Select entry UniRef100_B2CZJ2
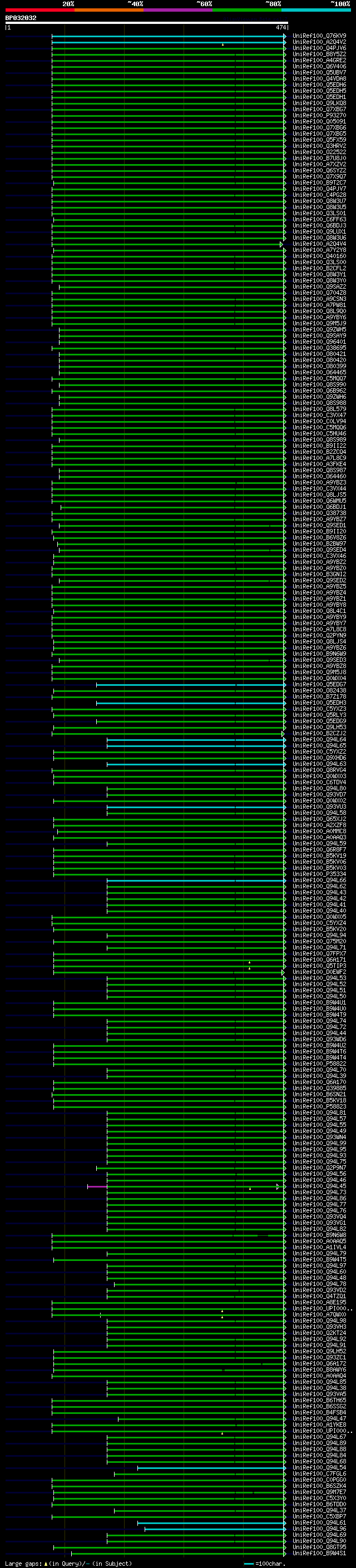The height and width of the screenshot is (1568, 356). (319, 734)
